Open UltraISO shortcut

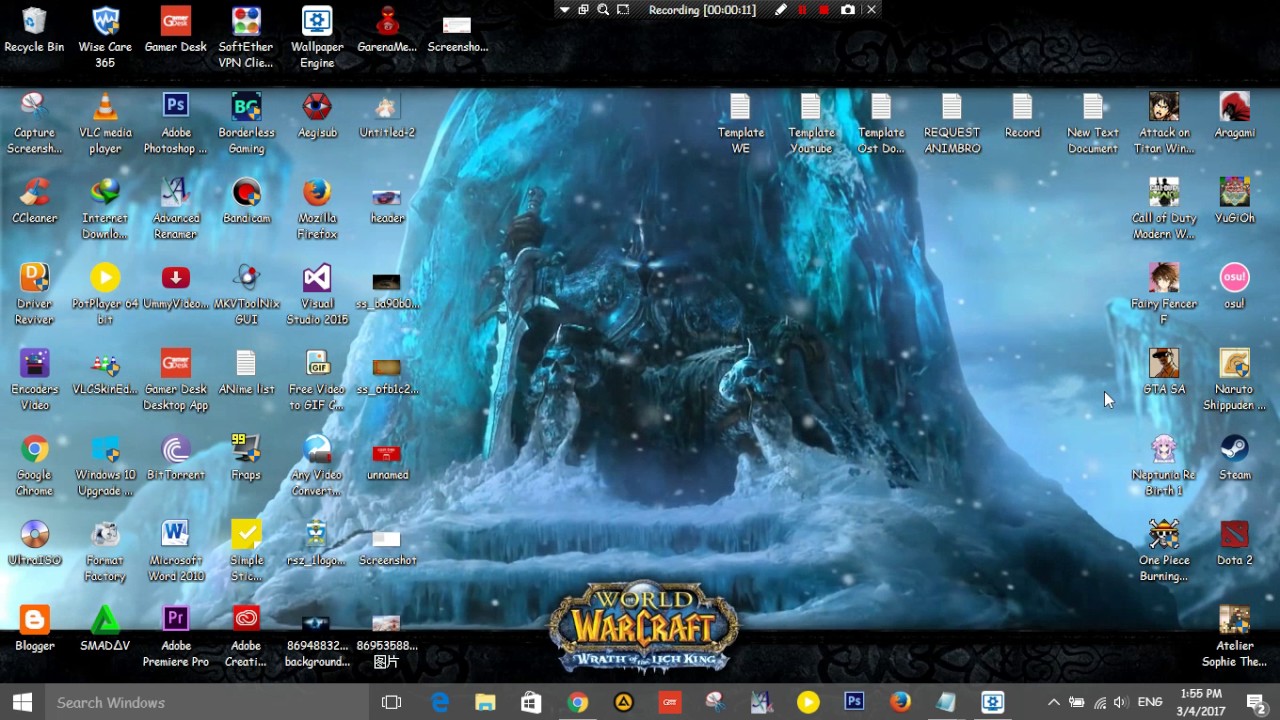(34, 543)
